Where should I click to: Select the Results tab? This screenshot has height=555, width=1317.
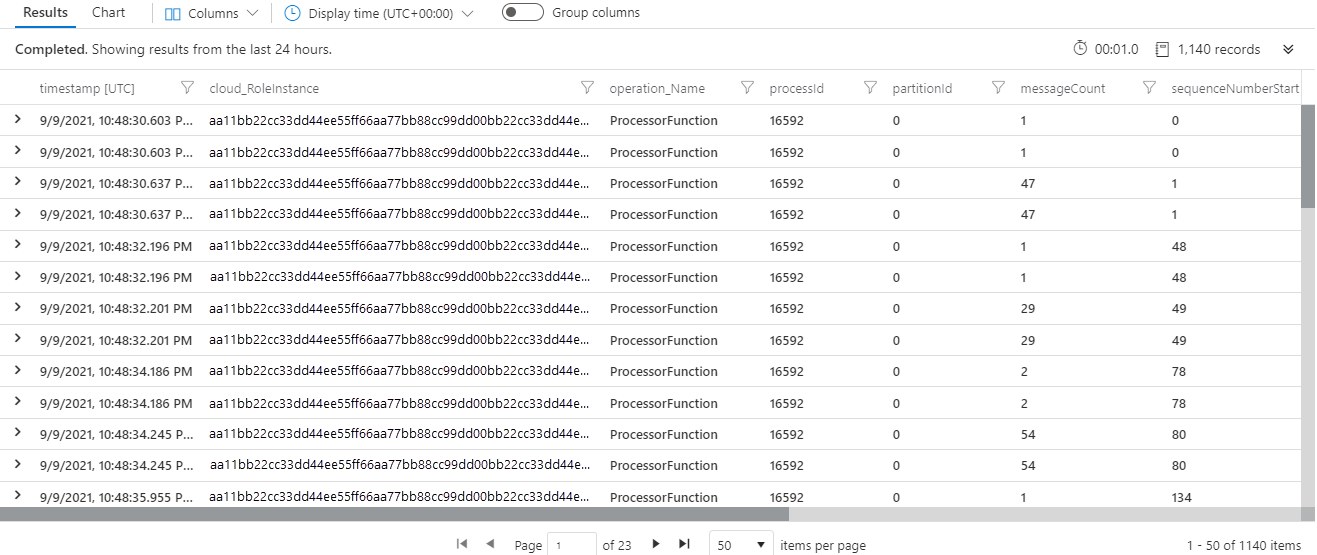point(46,13)
